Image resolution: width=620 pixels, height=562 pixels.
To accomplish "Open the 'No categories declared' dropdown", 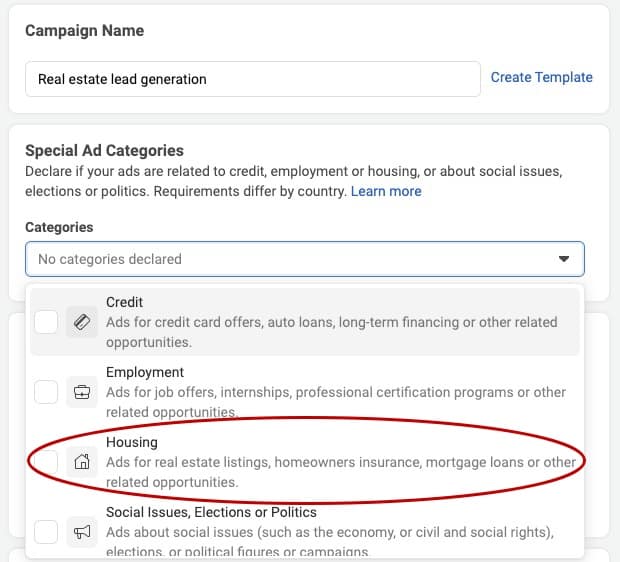I will pos(304,259).
